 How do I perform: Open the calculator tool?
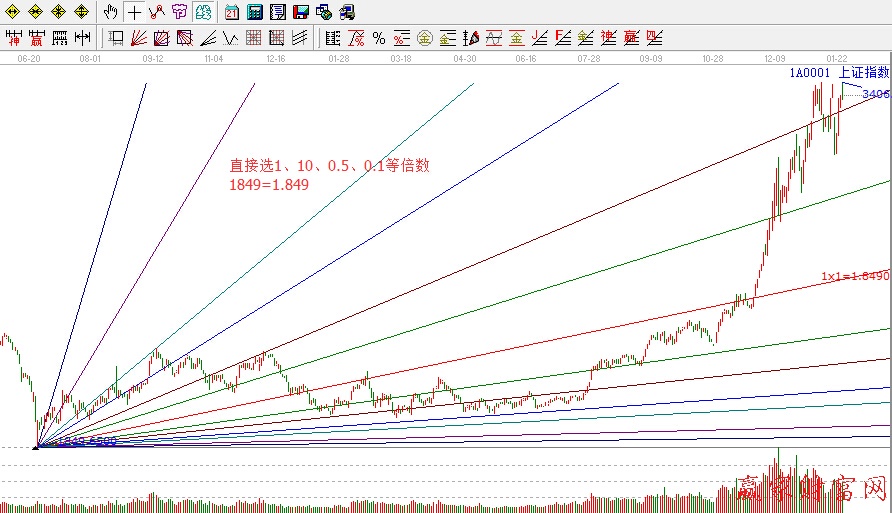click(x=255, y=13)
